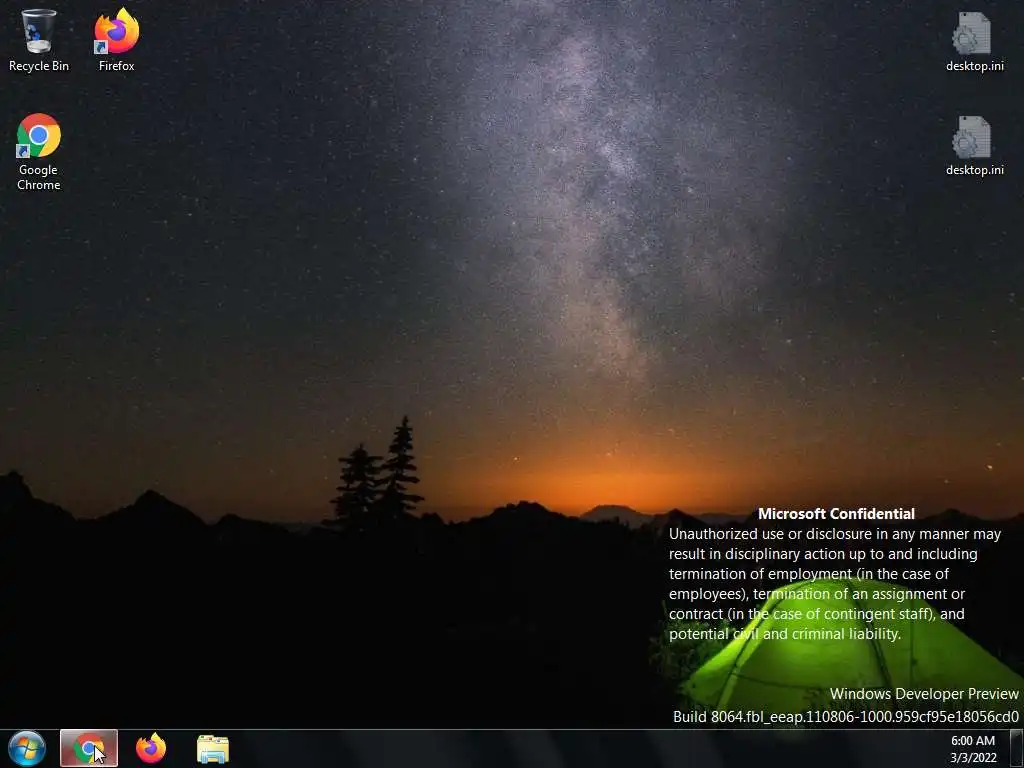Open the clock showing 6:00 AM
1024x768 pixels.
pyautogui.click(x=972, y=741)
